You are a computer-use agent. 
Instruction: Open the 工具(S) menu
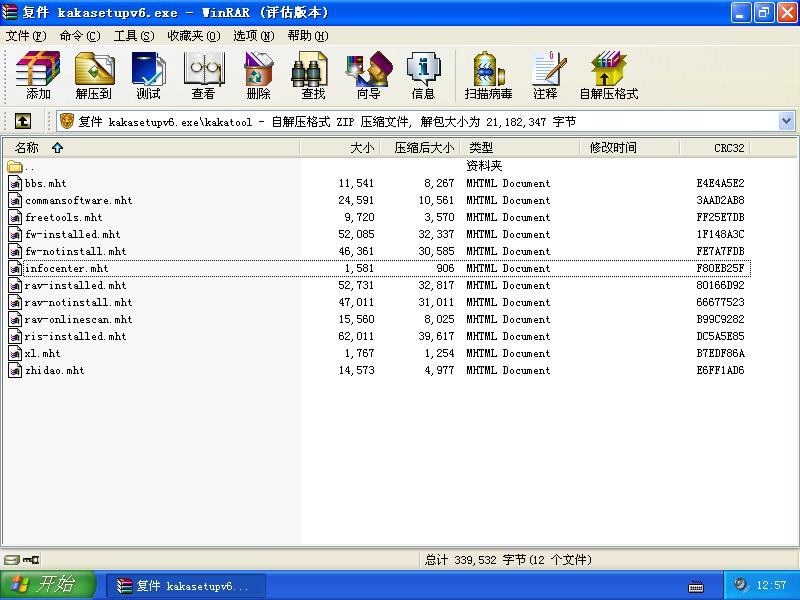click(134, 36)
